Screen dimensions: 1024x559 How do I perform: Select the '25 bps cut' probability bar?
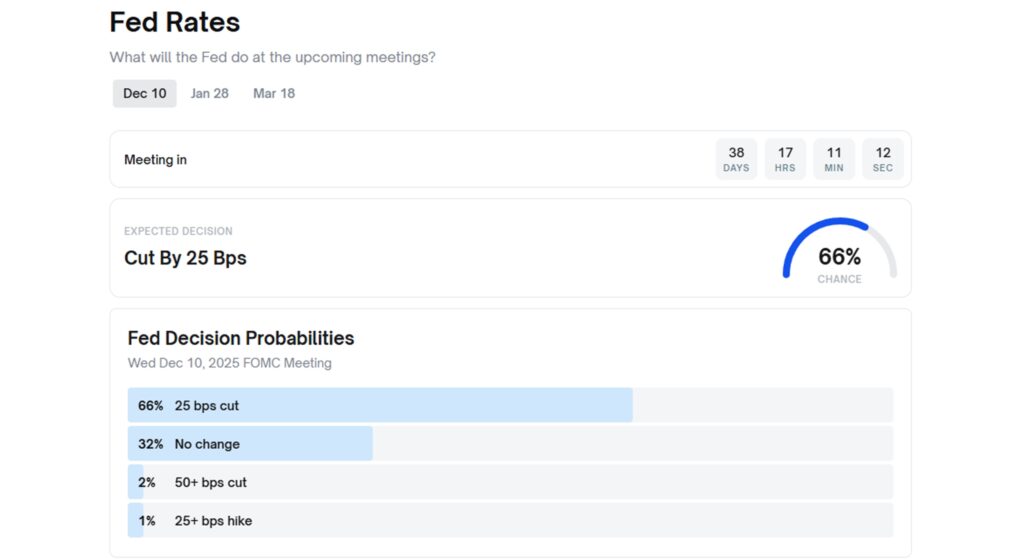(x=380, y=406)
